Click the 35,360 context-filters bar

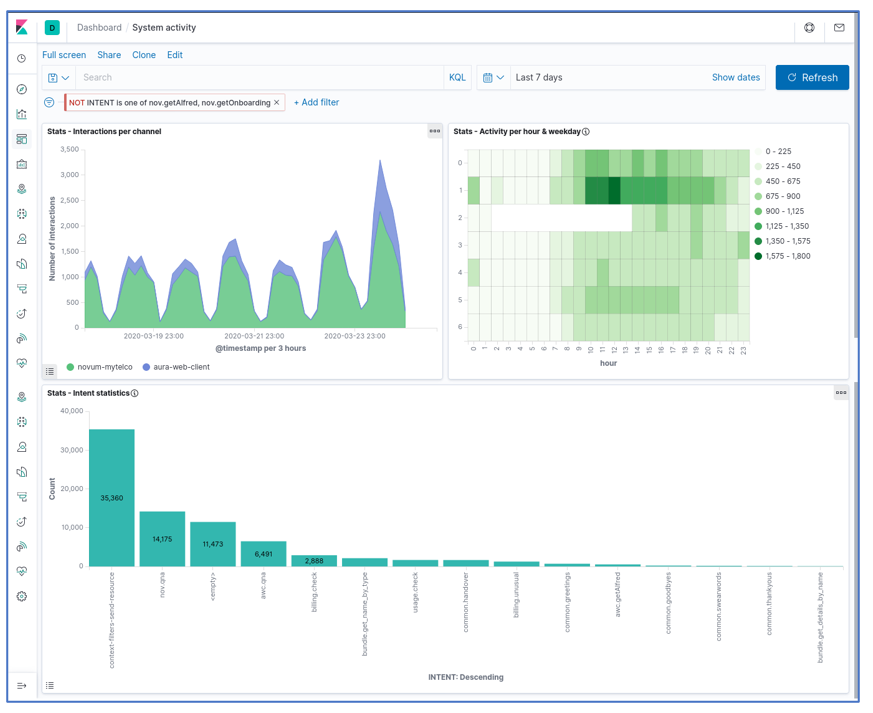coord(111,498)
